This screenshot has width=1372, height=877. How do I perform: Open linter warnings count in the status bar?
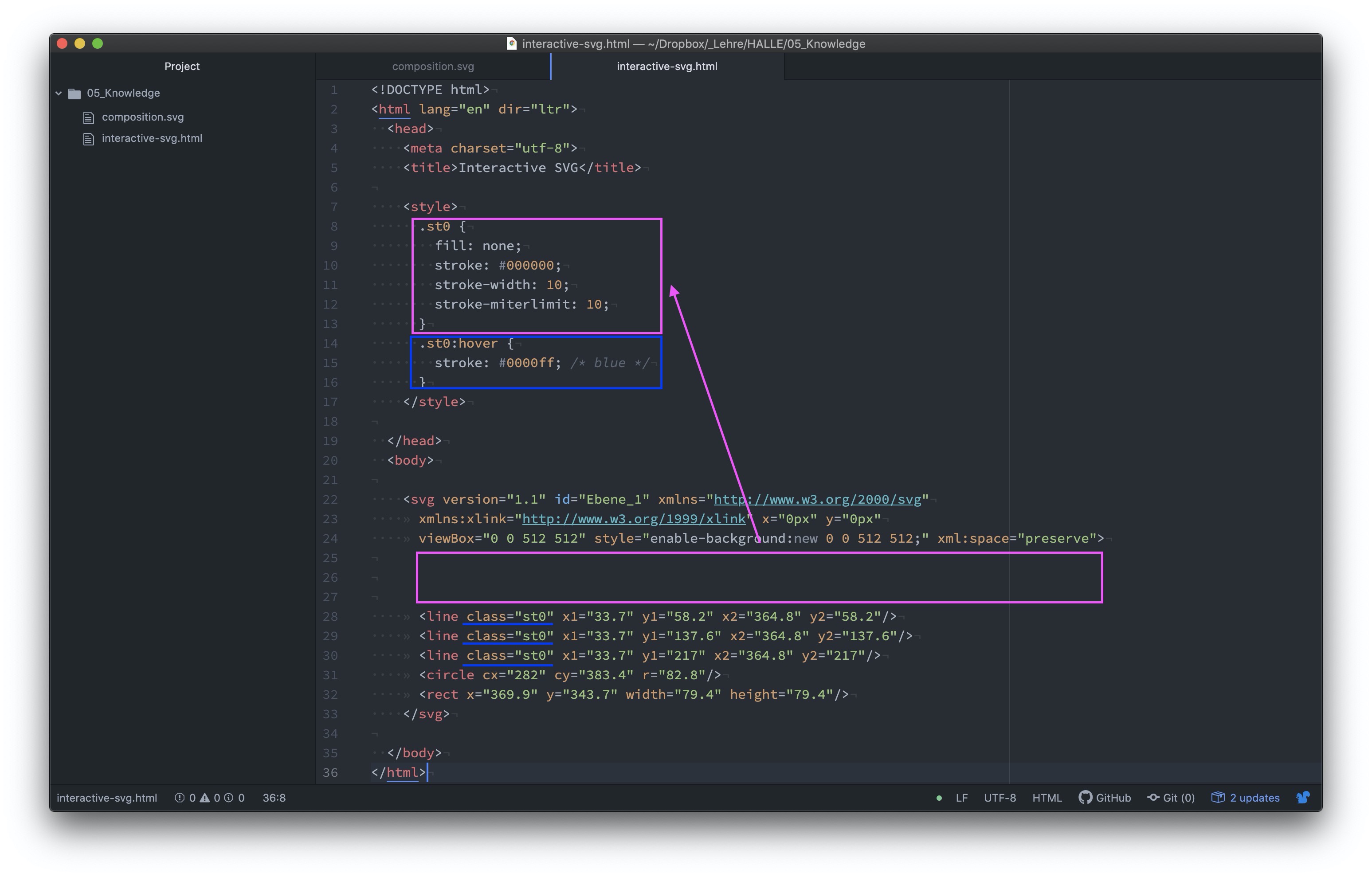pyautogui.click(x=210, y=798)
